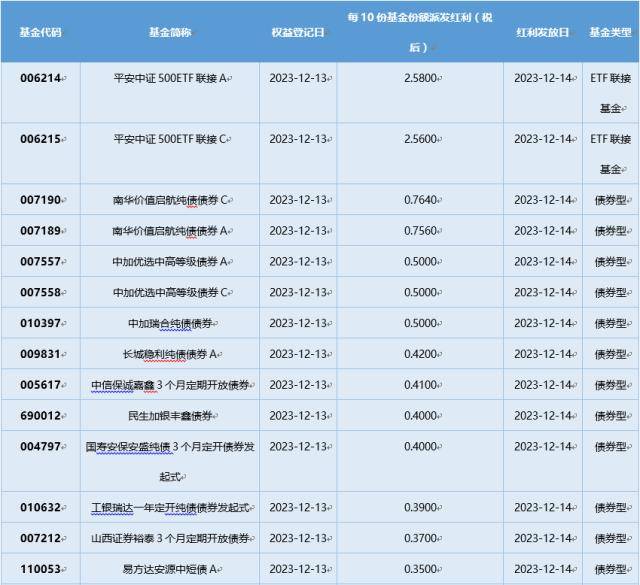Select dividend value 0.7560
Screen dimensions: 640x585
click(420, 231)
